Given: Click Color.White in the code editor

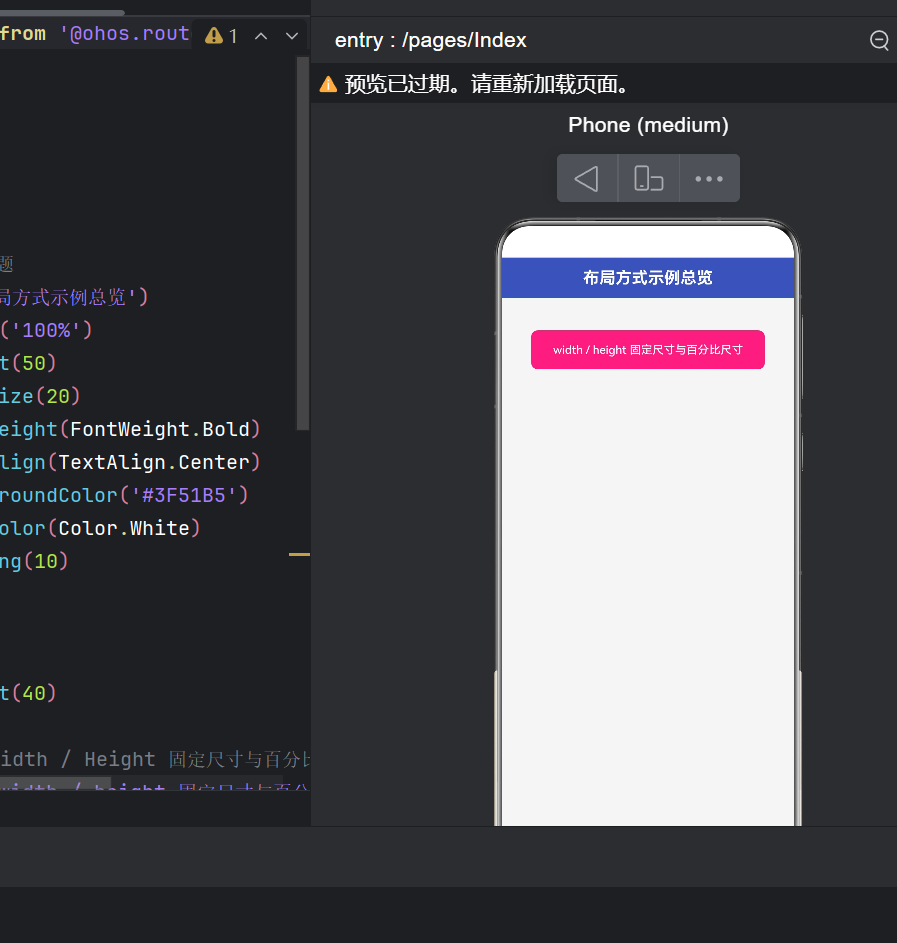Looking at the screenshot, I should [x=124, y=529].
